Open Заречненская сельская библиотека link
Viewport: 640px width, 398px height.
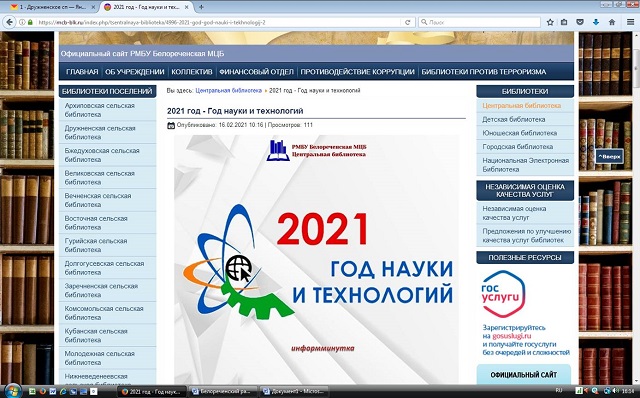click(x=101, y=290)
